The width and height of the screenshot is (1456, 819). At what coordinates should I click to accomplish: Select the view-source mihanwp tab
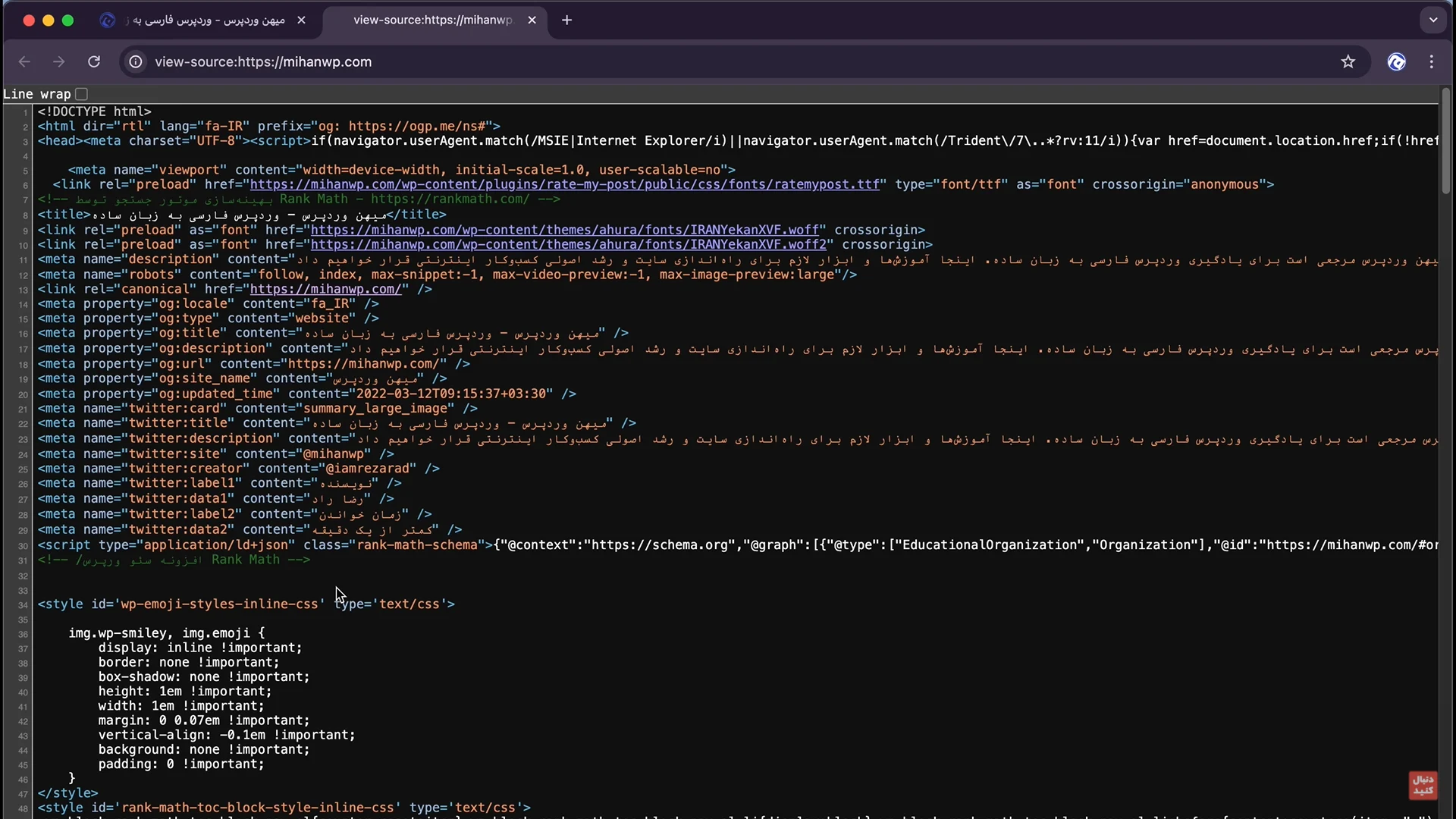pos(432,20)
